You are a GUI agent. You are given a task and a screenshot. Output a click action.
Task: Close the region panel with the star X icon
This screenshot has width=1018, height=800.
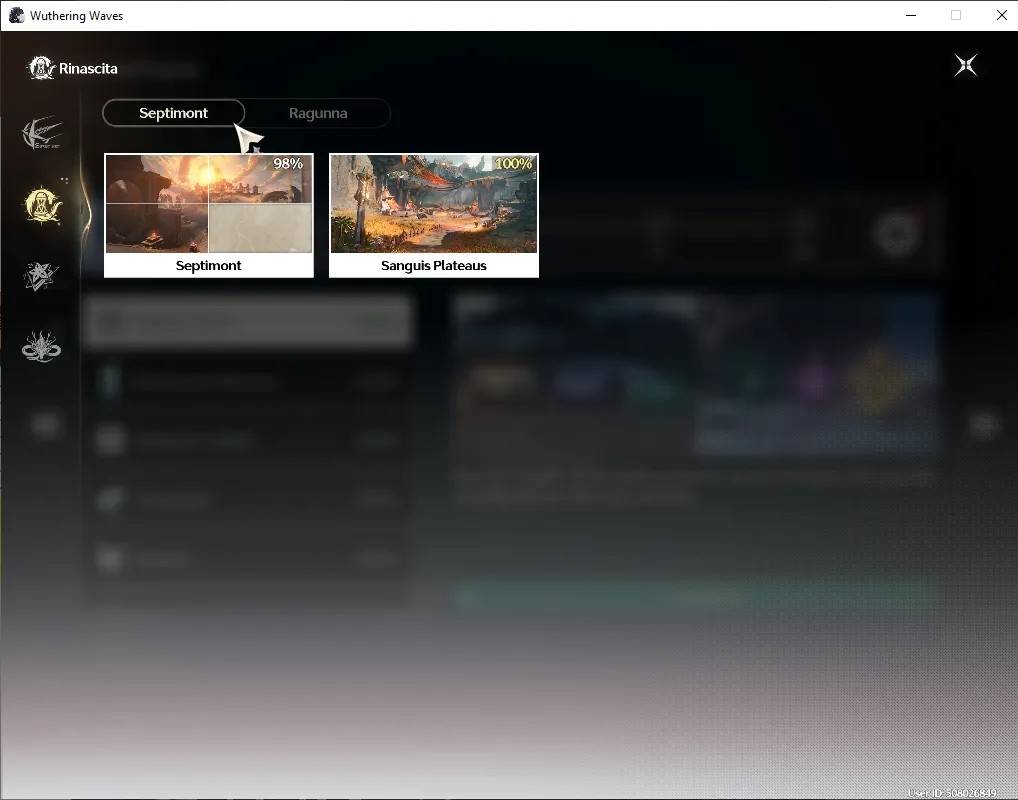[965, 65]
